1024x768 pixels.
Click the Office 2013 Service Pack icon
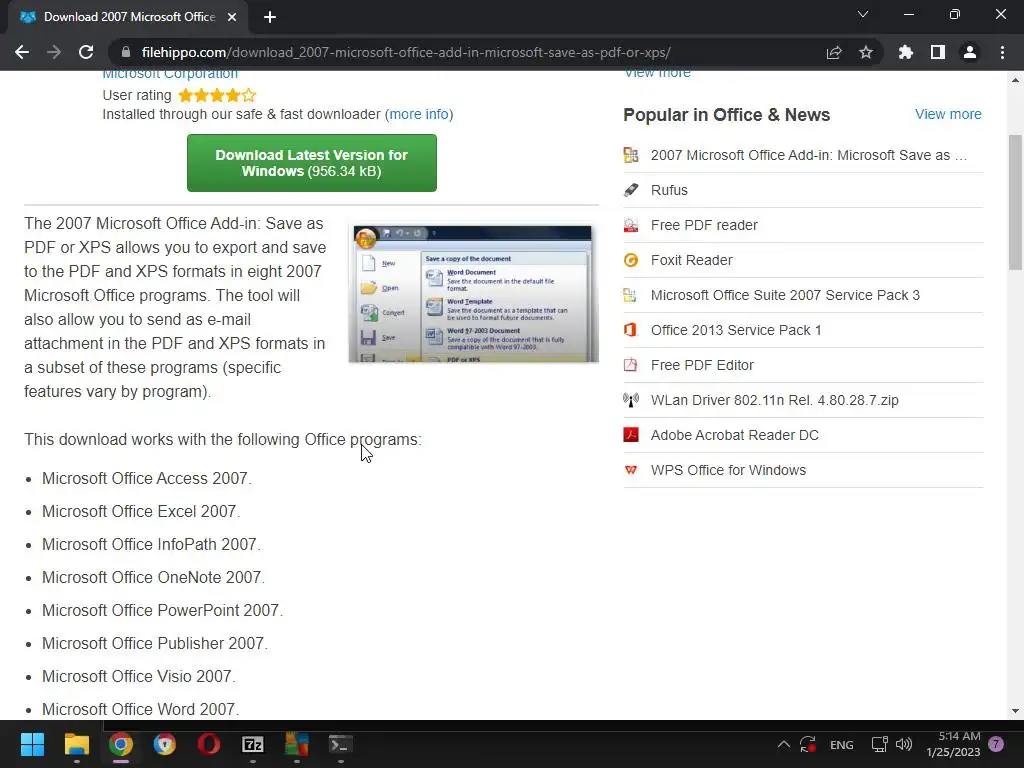click(631, 330)
